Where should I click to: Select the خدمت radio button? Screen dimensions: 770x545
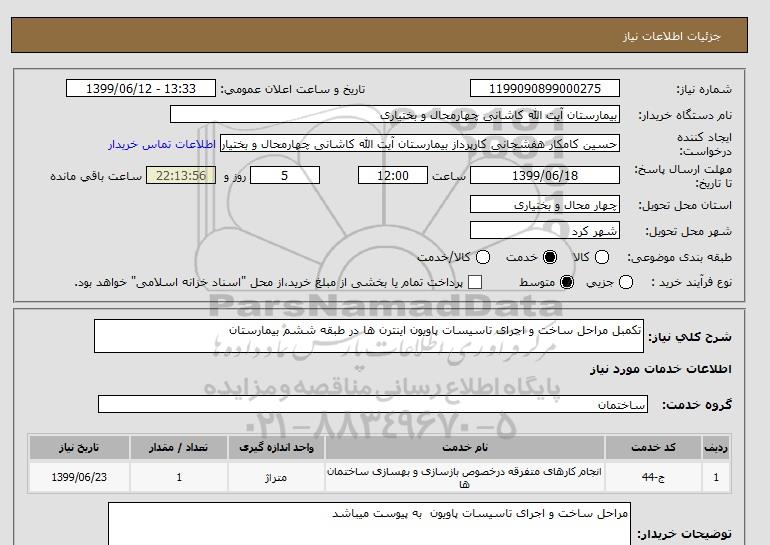(550, 257)
